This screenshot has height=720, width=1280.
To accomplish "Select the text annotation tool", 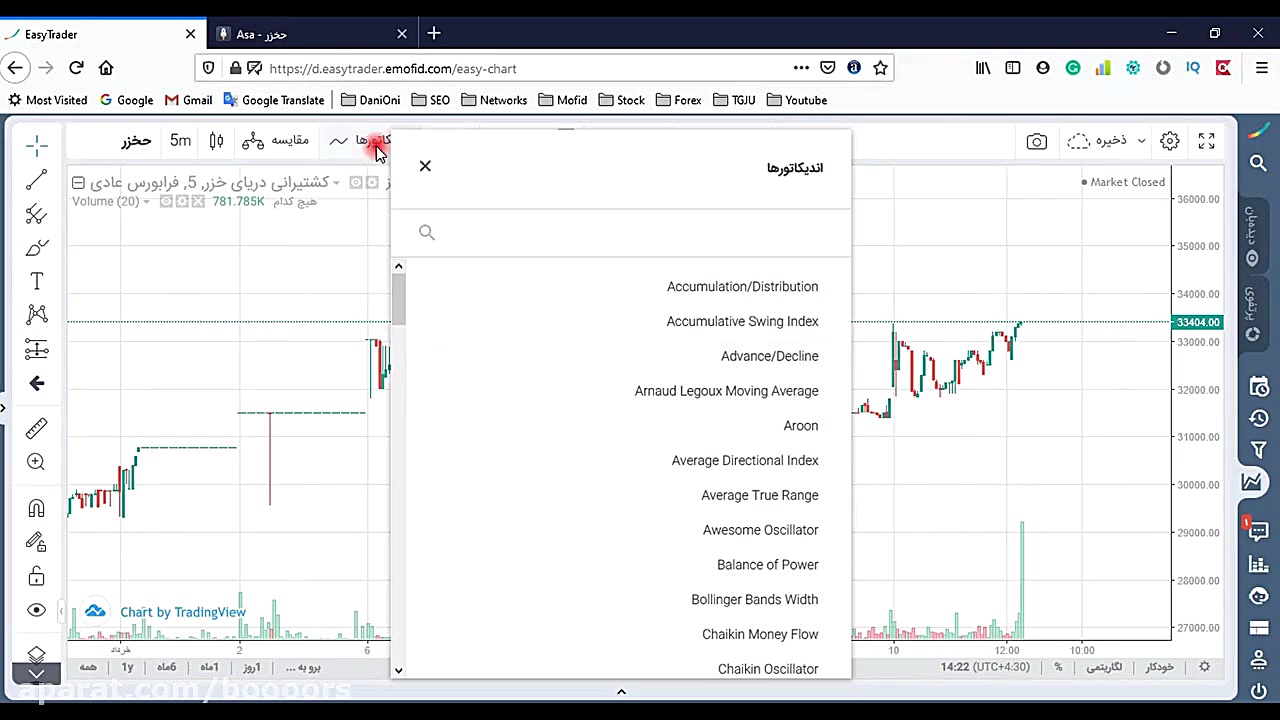I will (x=37, y=282).
